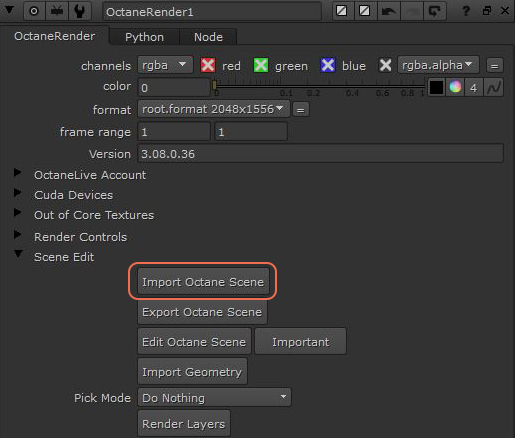Screen dimensions: 515x438
Task: Click the center node target icon
Action: (34, 11)
